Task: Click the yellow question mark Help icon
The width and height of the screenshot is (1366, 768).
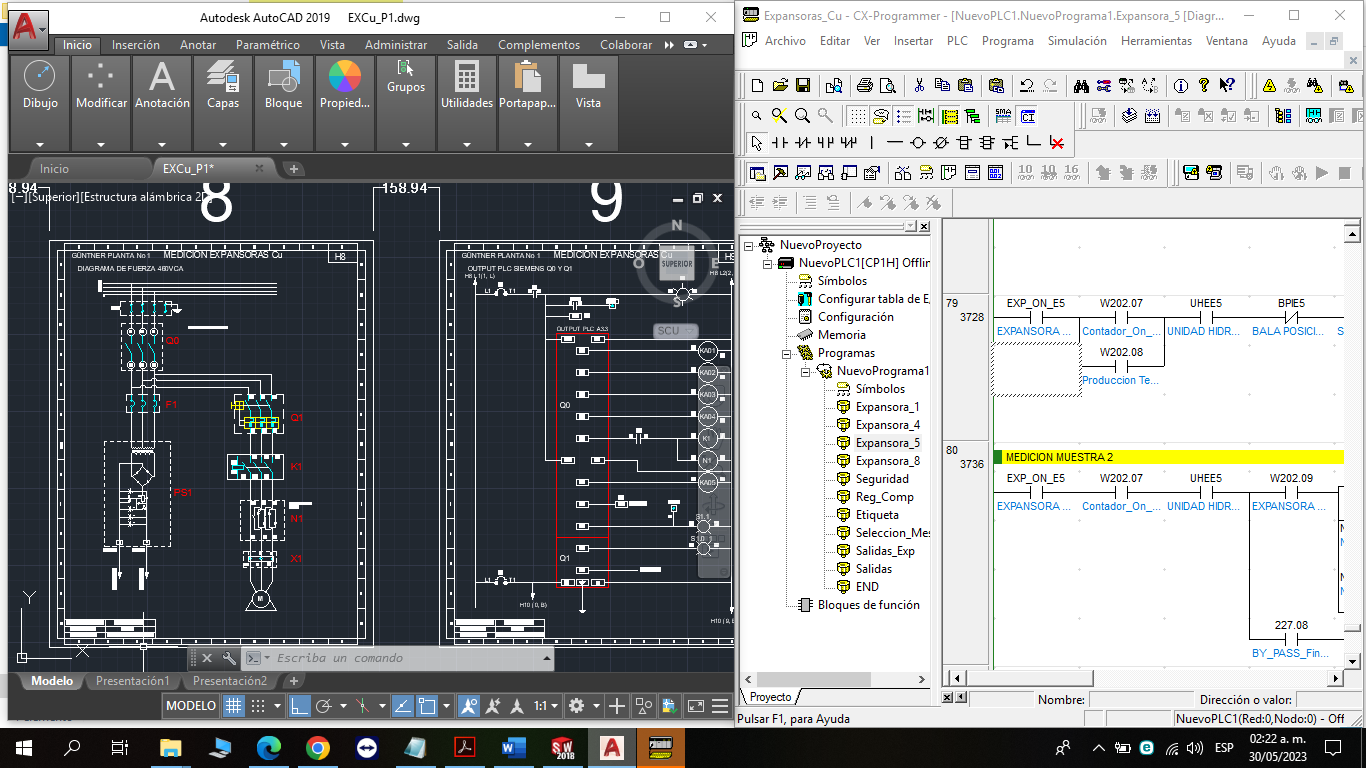Action: point(1204,86)
